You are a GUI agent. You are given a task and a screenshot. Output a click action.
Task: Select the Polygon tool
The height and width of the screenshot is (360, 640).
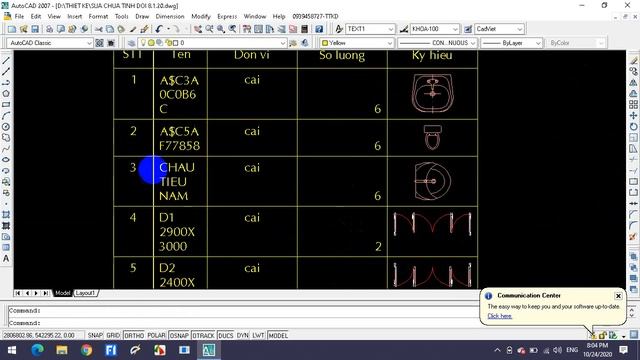coord(6,93)
